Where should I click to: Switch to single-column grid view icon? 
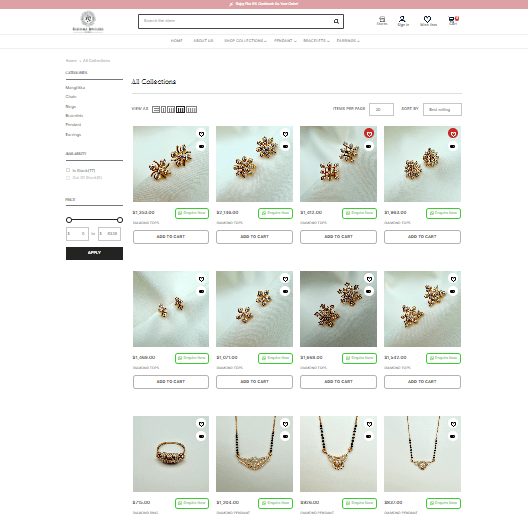[163, 109]
